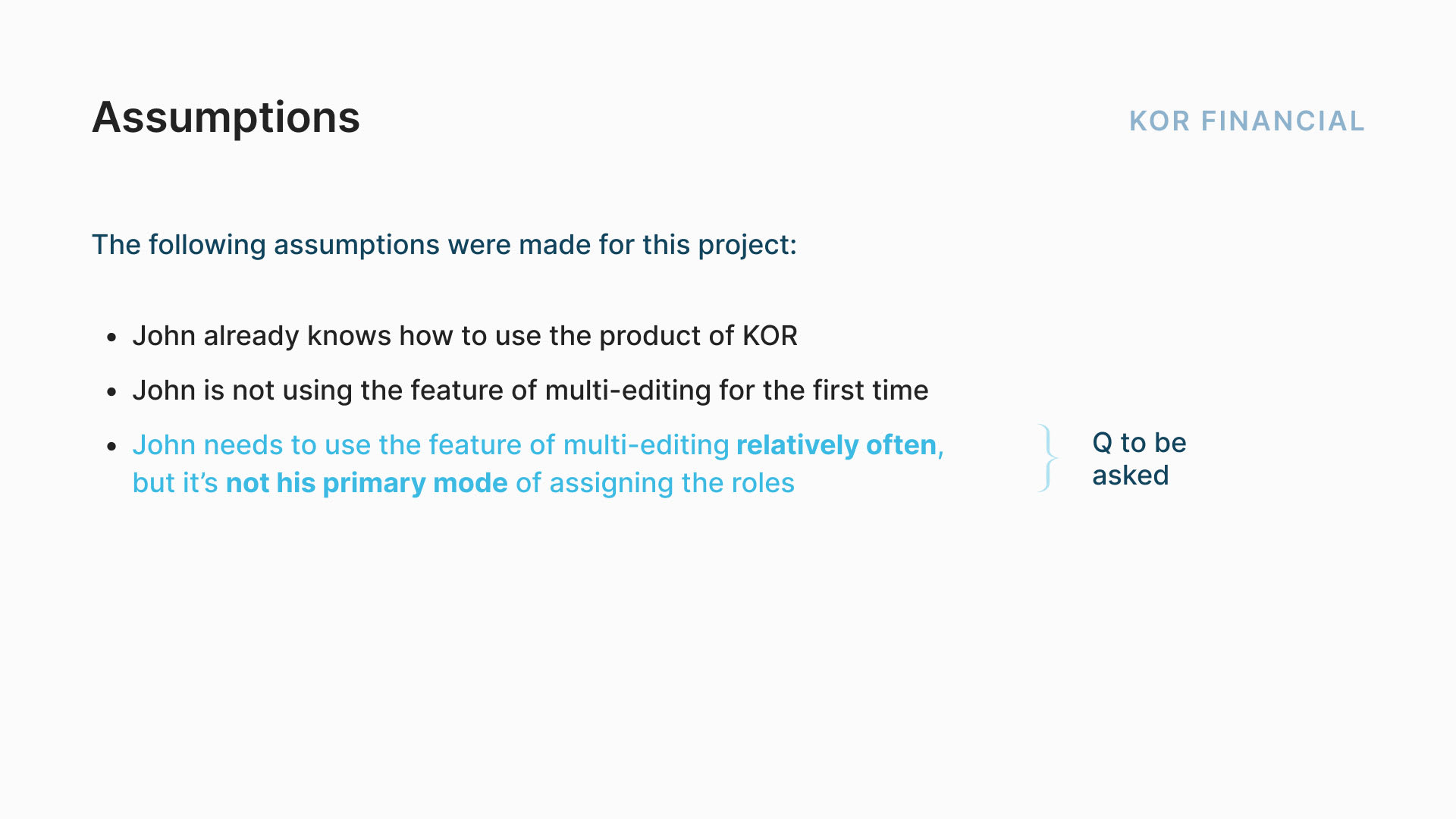This screenshot has height=819, width=1456.
Task: Click the word 'KOR' in first bullet
Action: [770, 336]
